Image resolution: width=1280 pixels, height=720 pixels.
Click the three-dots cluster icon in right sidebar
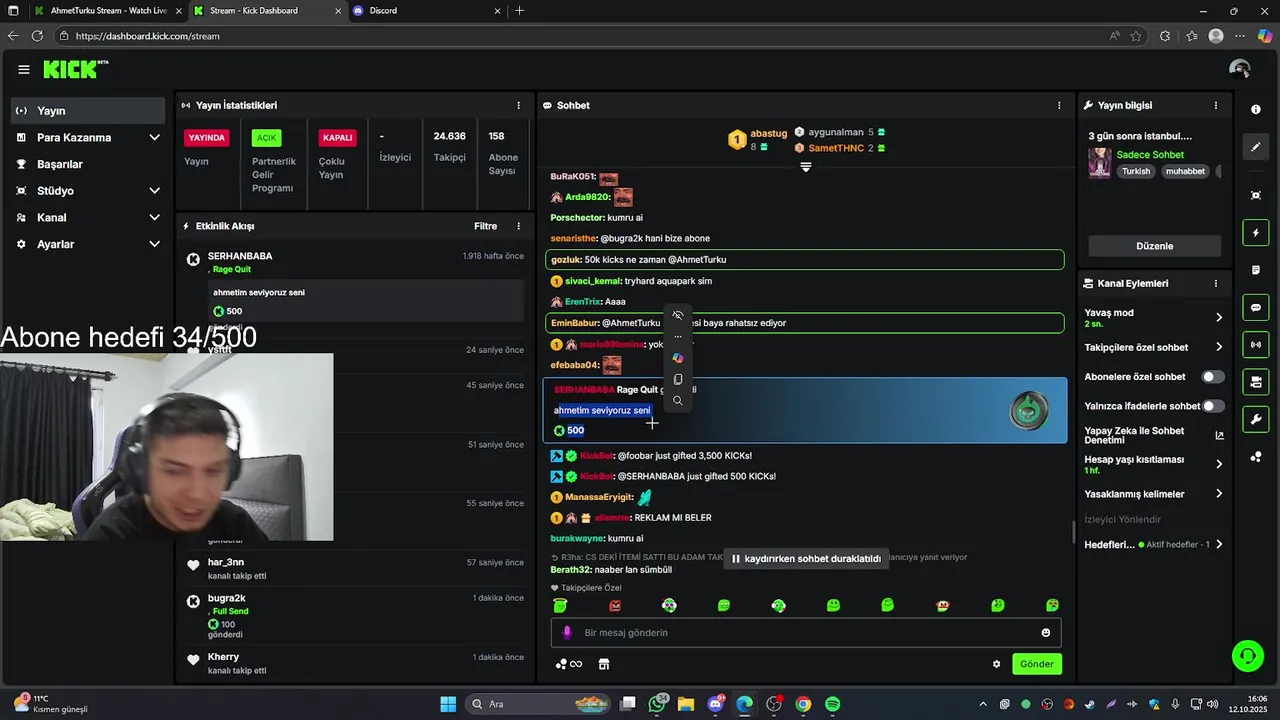(1256, 457)
